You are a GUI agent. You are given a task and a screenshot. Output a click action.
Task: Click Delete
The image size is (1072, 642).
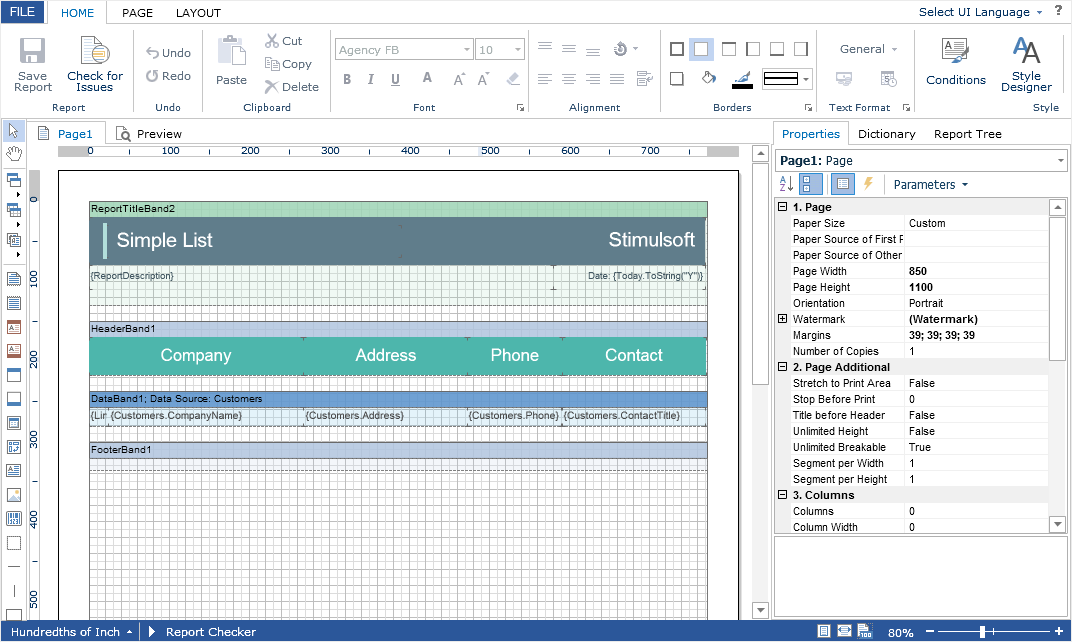(x=292, y=87)
